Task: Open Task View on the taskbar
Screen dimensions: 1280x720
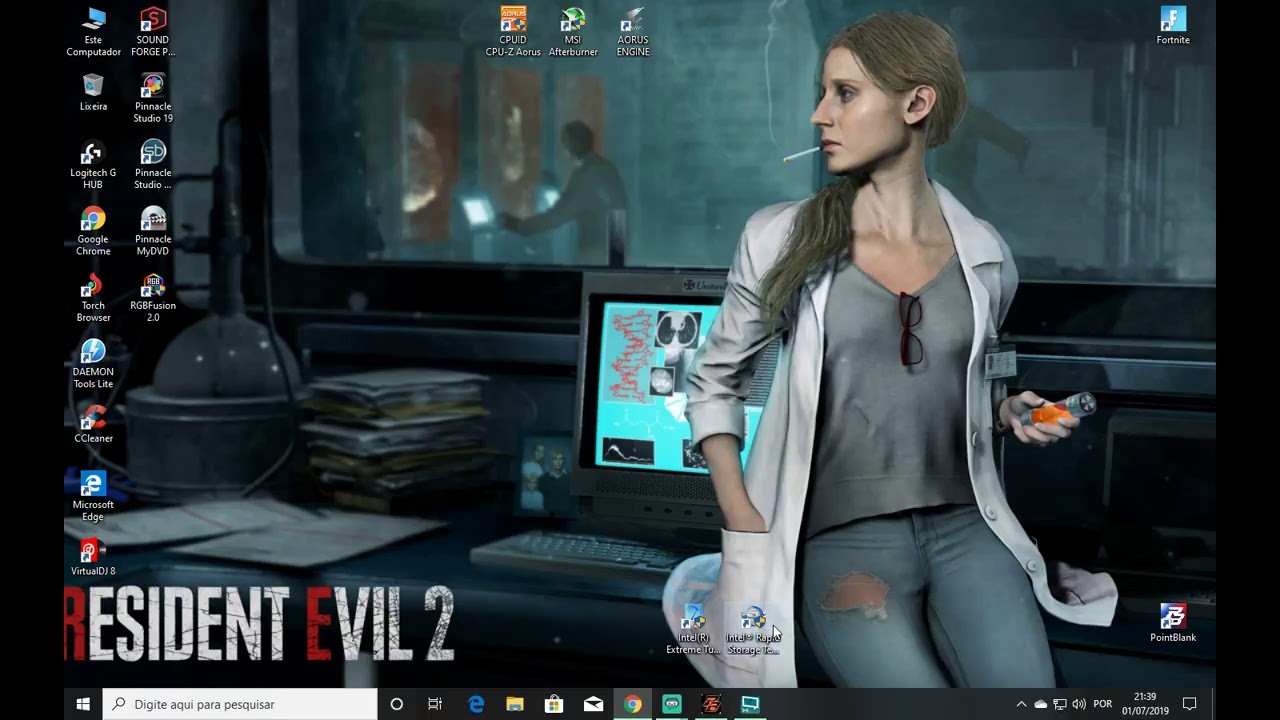Action: pyautogui.click(x=435, y=704)
